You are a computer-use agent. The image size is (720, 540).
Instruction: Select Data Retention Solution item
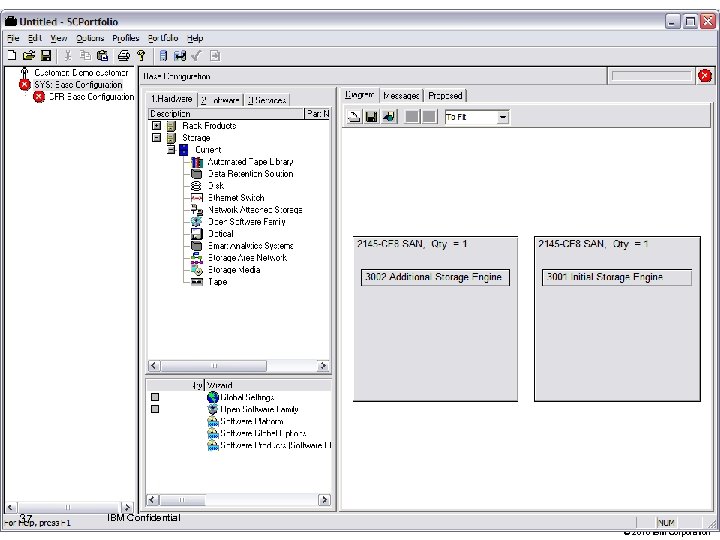pyautogui.click(x=250, y=174)
